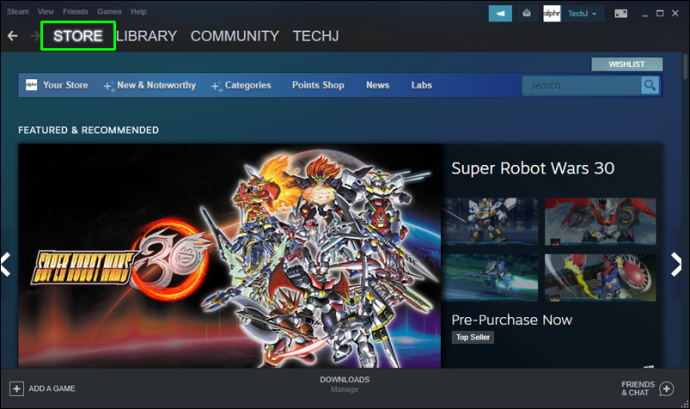The height and width of the screenshot is (409, 690).
Task: Click Friends & Chat plus icon
Action: [666, 389]
